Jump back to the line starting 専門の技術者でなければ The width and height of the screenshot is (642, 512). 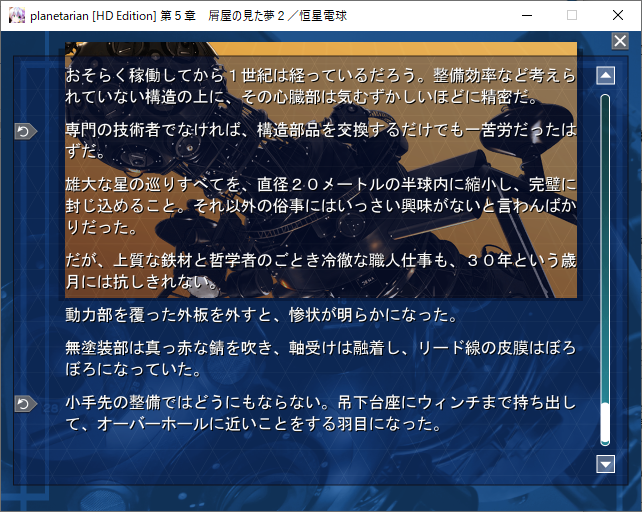(x=26, y=131)
